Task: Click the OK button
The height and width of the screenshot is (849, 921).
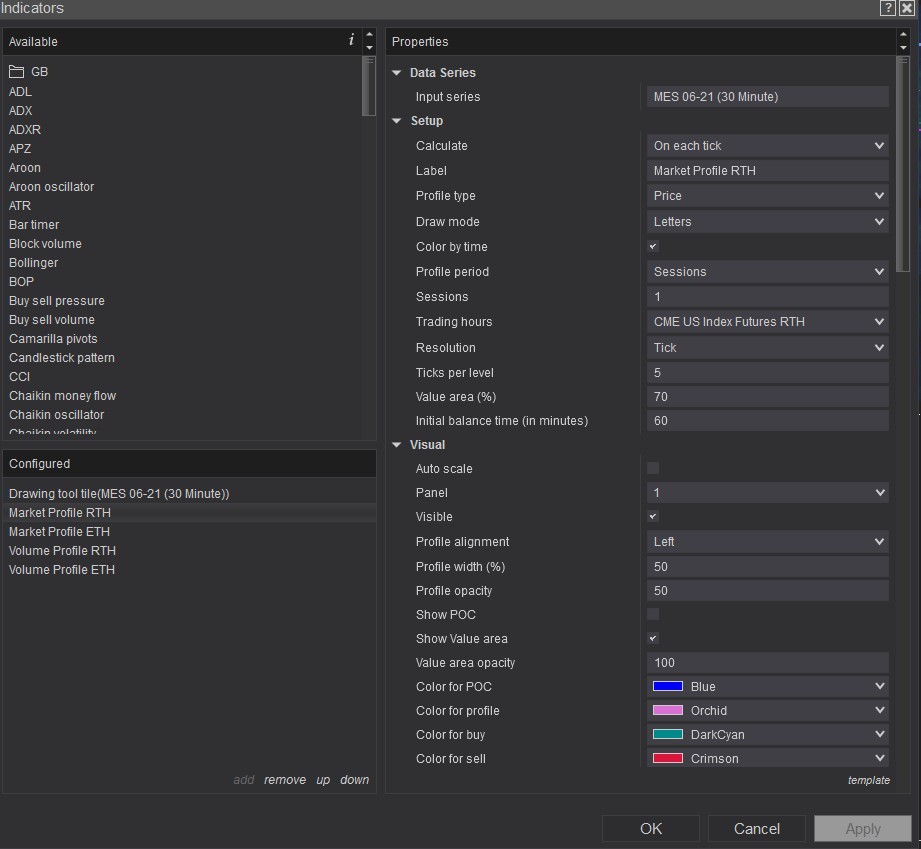Action: tap(651, 828)
